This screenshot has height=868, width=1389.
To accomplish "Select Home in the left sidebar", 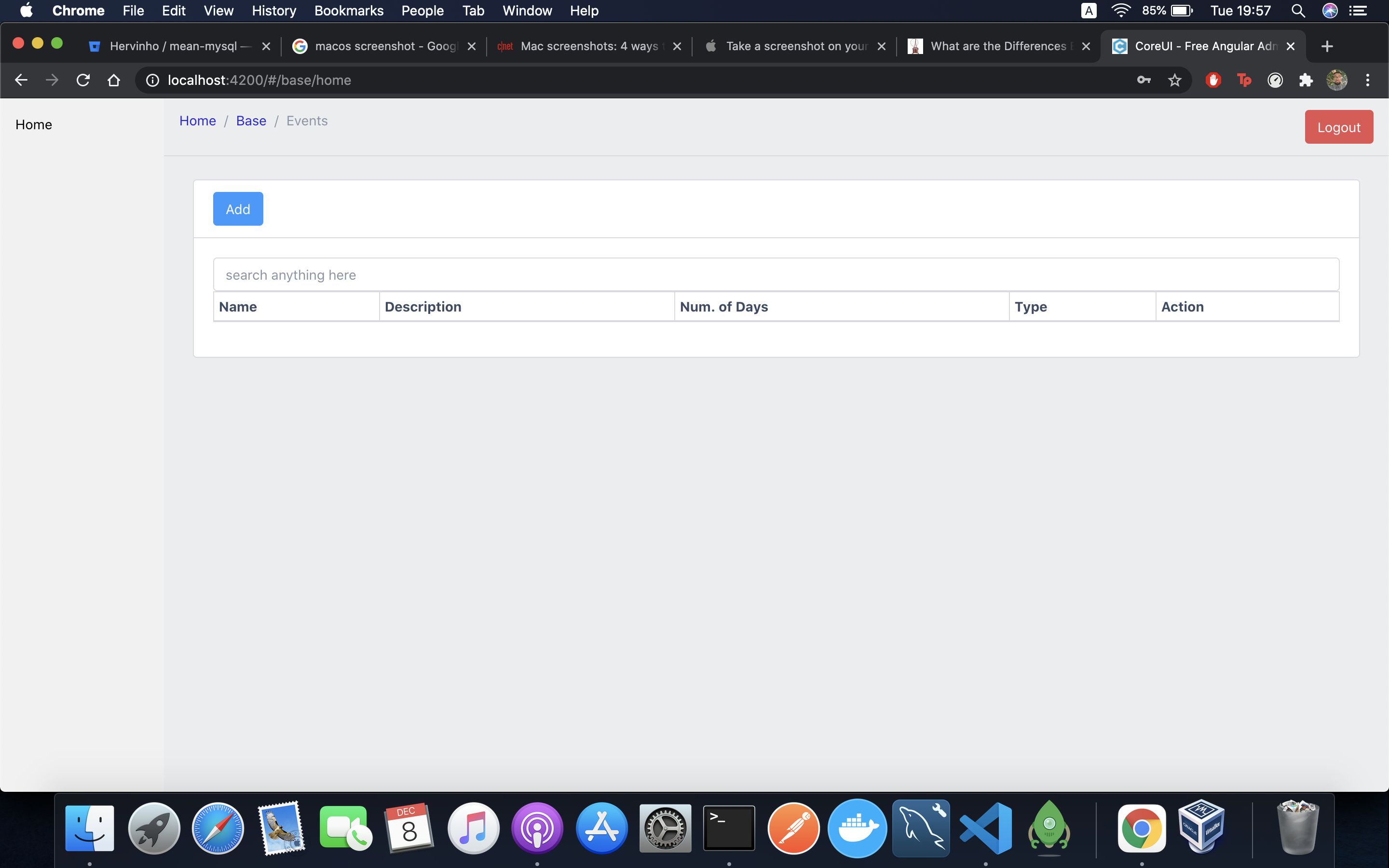I will click(34, 125).
